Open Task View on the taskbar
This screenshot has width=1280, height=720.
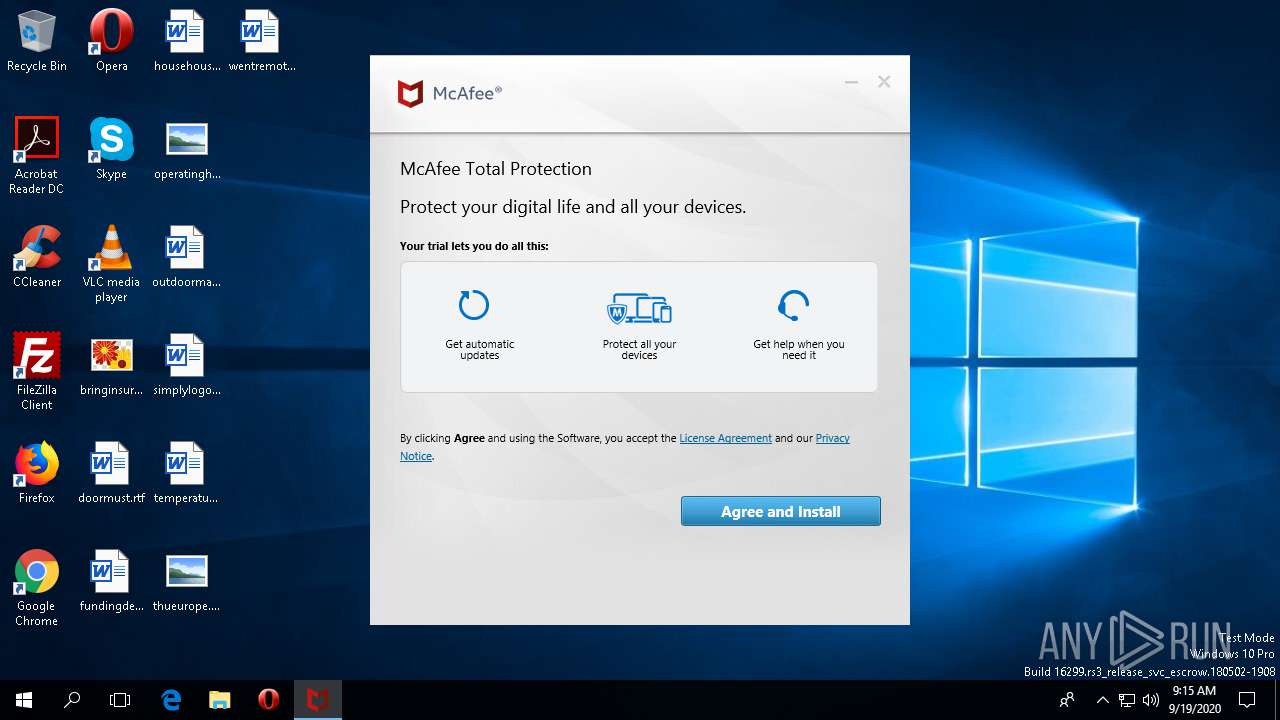120,700
